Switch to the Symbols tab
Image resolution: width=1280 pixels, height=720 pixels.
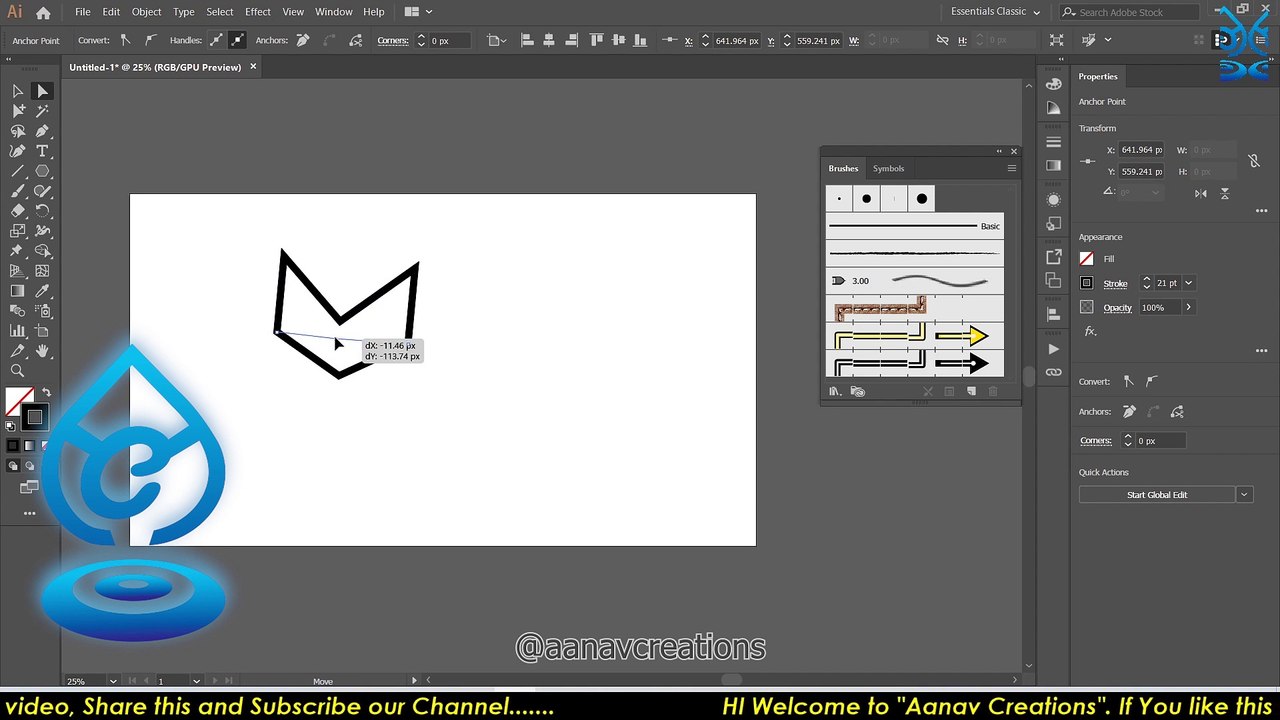pos(888,168)
